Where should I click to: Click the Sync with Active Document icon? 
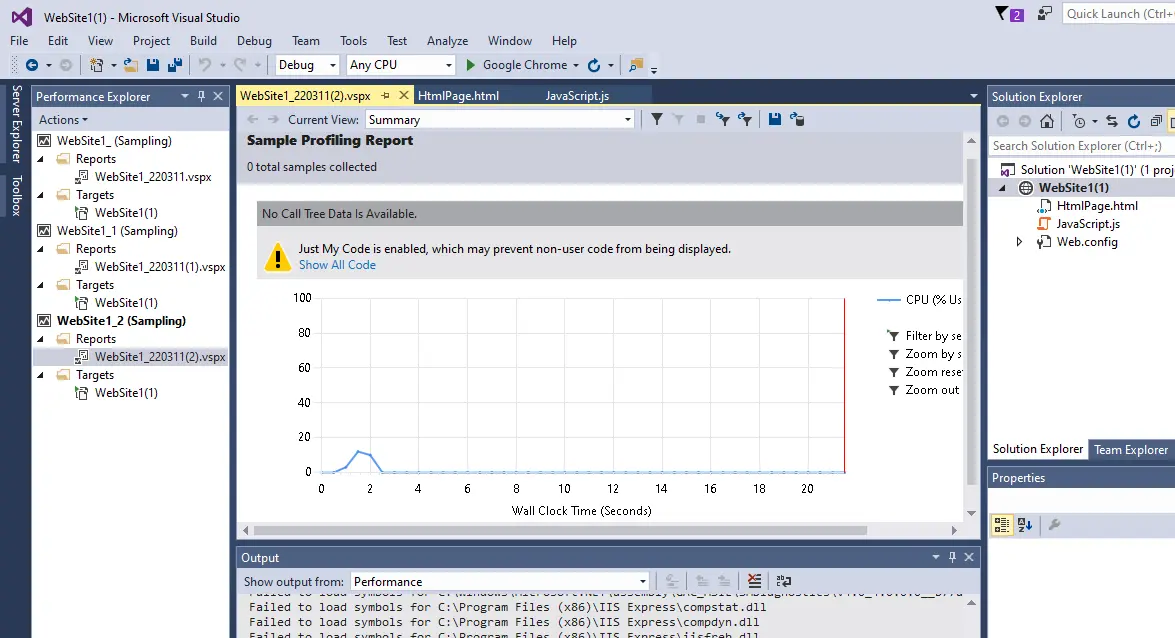click(x=1112, y=121)
